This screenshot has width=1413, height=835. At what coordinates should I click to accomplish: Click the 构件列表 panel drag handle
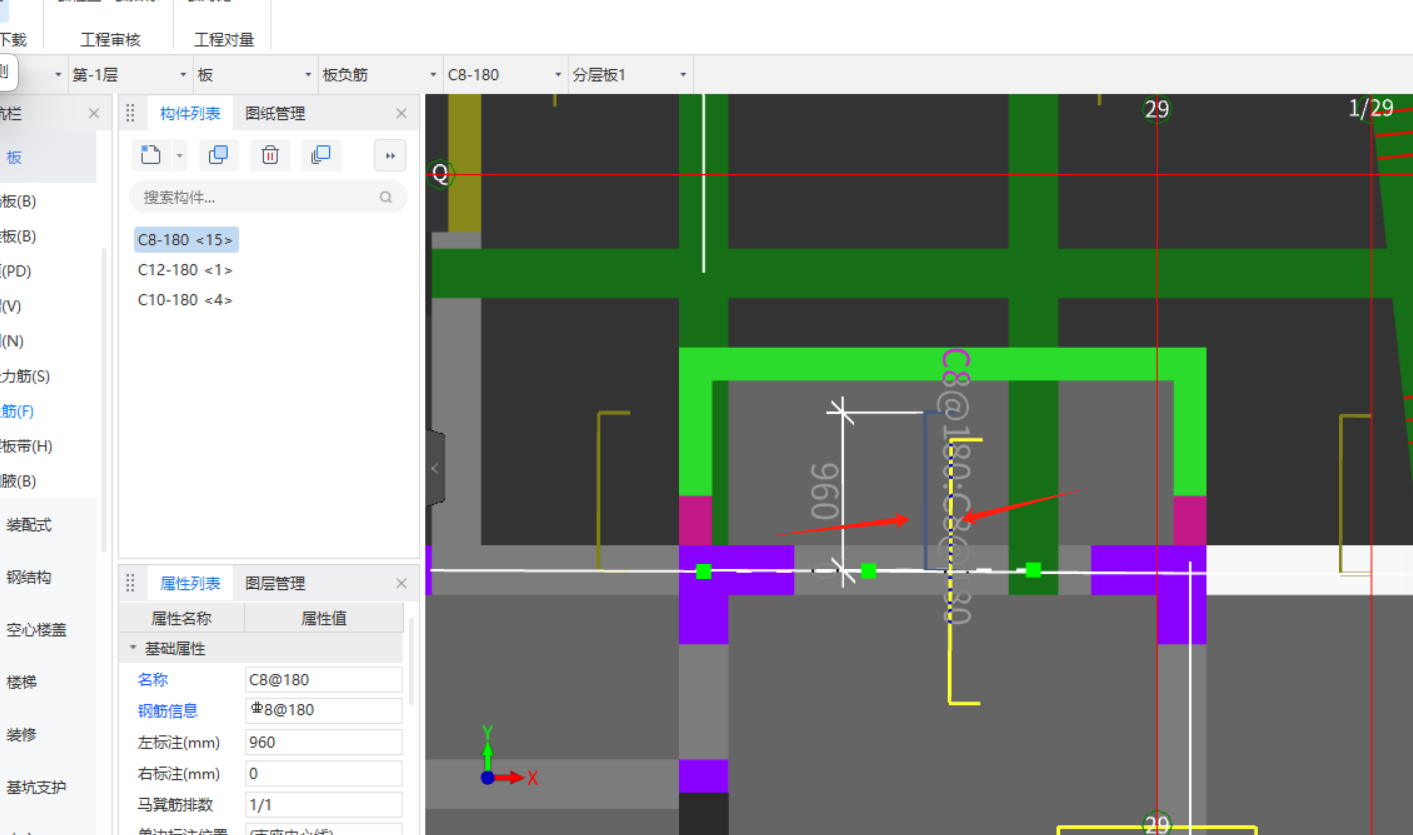tap(130, 114)
